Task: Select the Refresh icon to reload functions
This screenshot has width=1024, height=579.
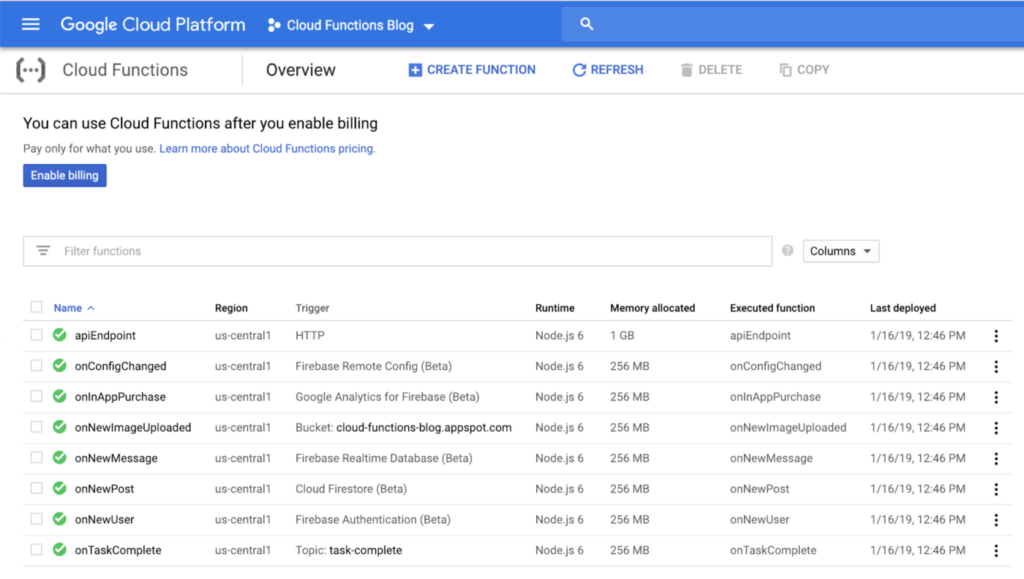Action: pos(580,69)
